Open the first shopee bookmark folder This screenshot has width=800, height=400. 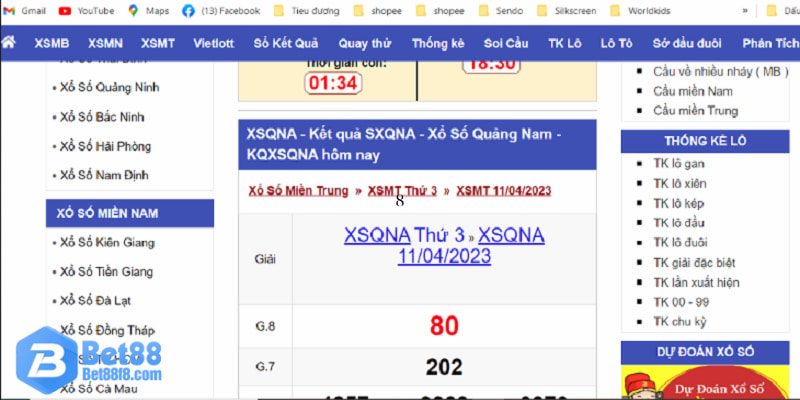(378, 11)
